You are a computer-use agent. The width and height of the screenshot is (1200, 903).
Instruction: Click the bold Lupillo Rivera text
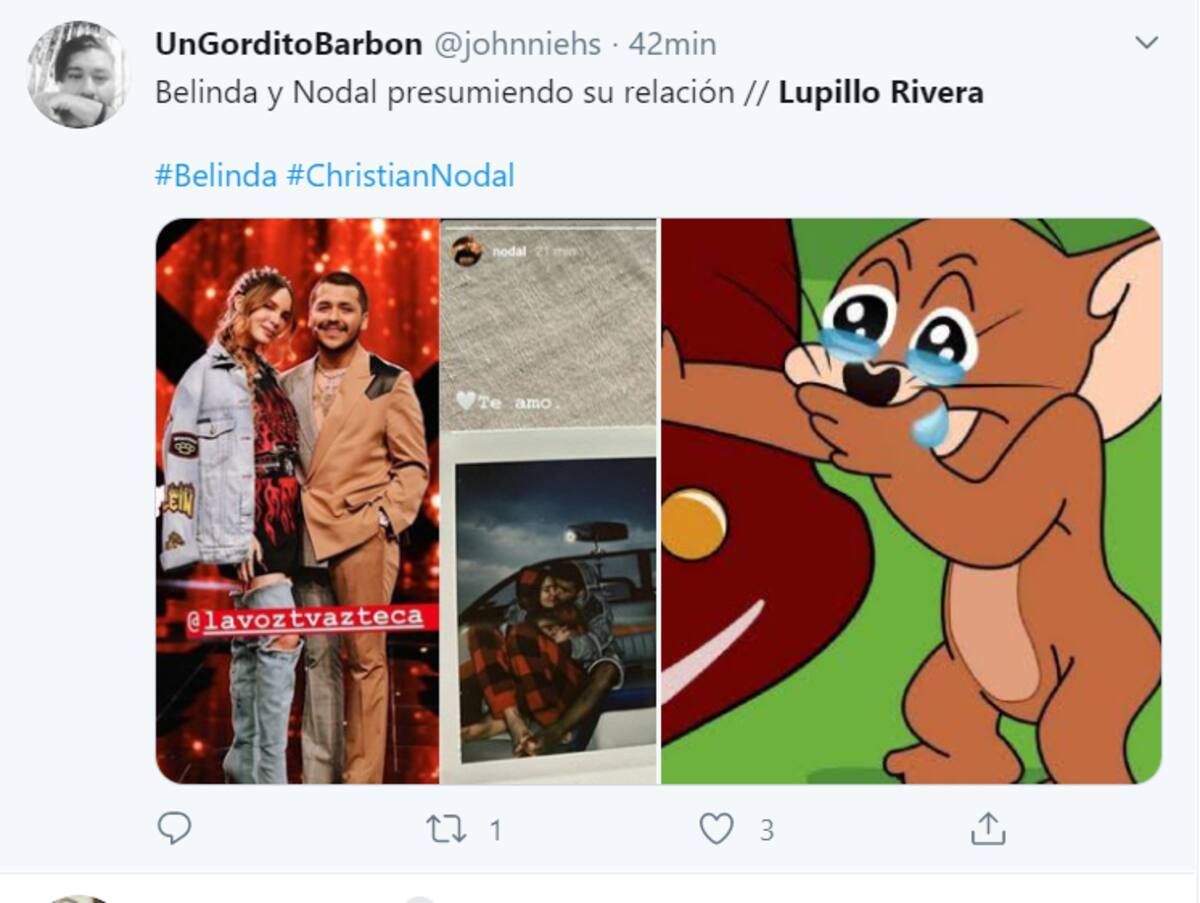[881, 93]
